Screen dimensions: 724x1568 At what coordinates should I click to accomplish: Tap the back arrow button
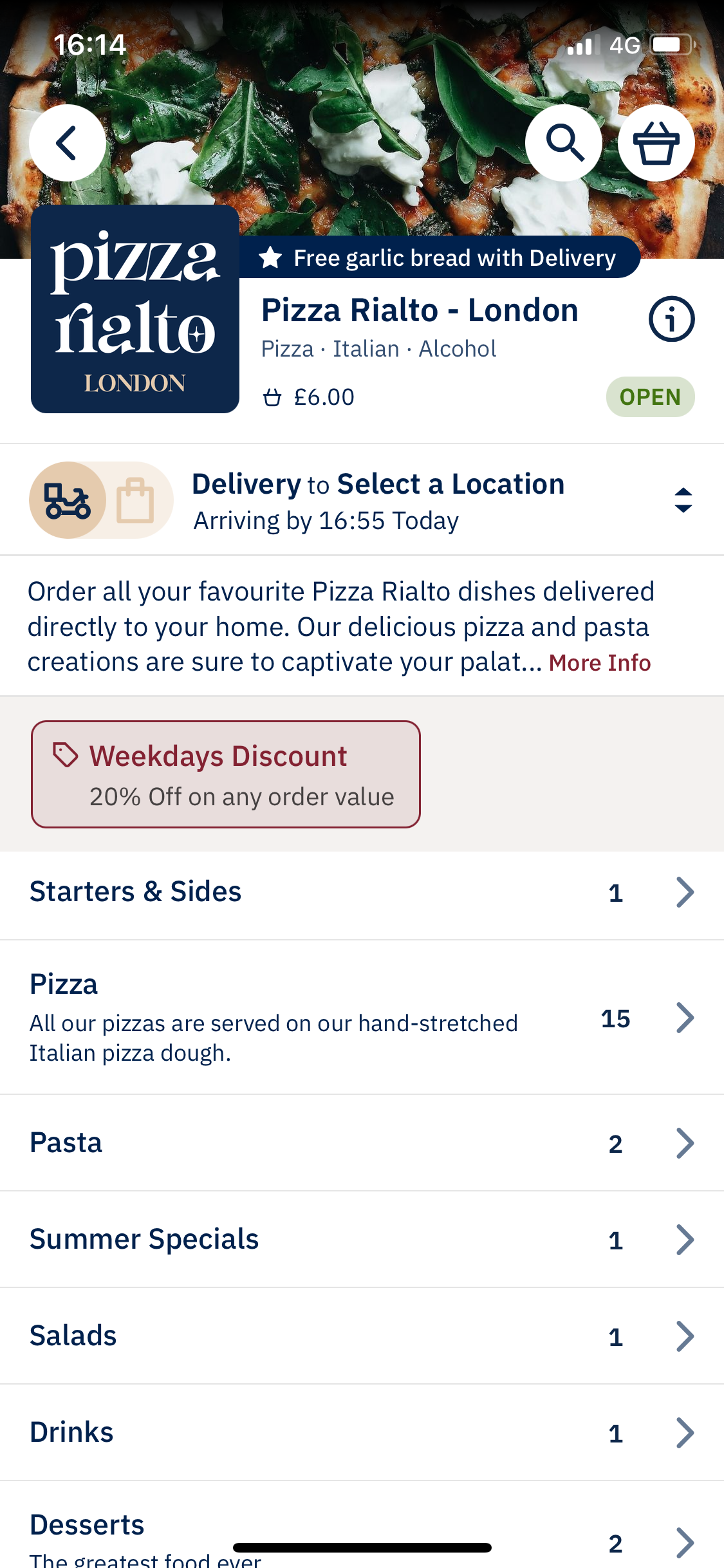click(68, 143)
